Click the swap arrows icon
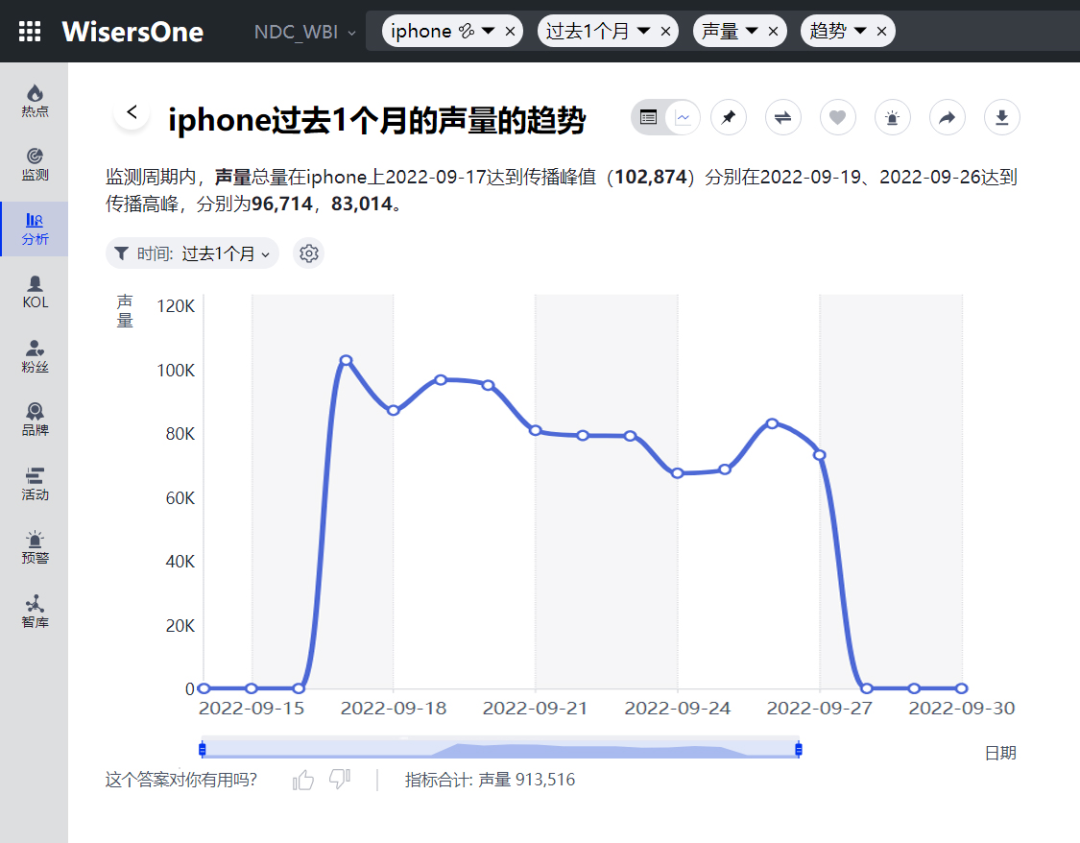This screenshot has height=843, width=1080. (782, 117)
